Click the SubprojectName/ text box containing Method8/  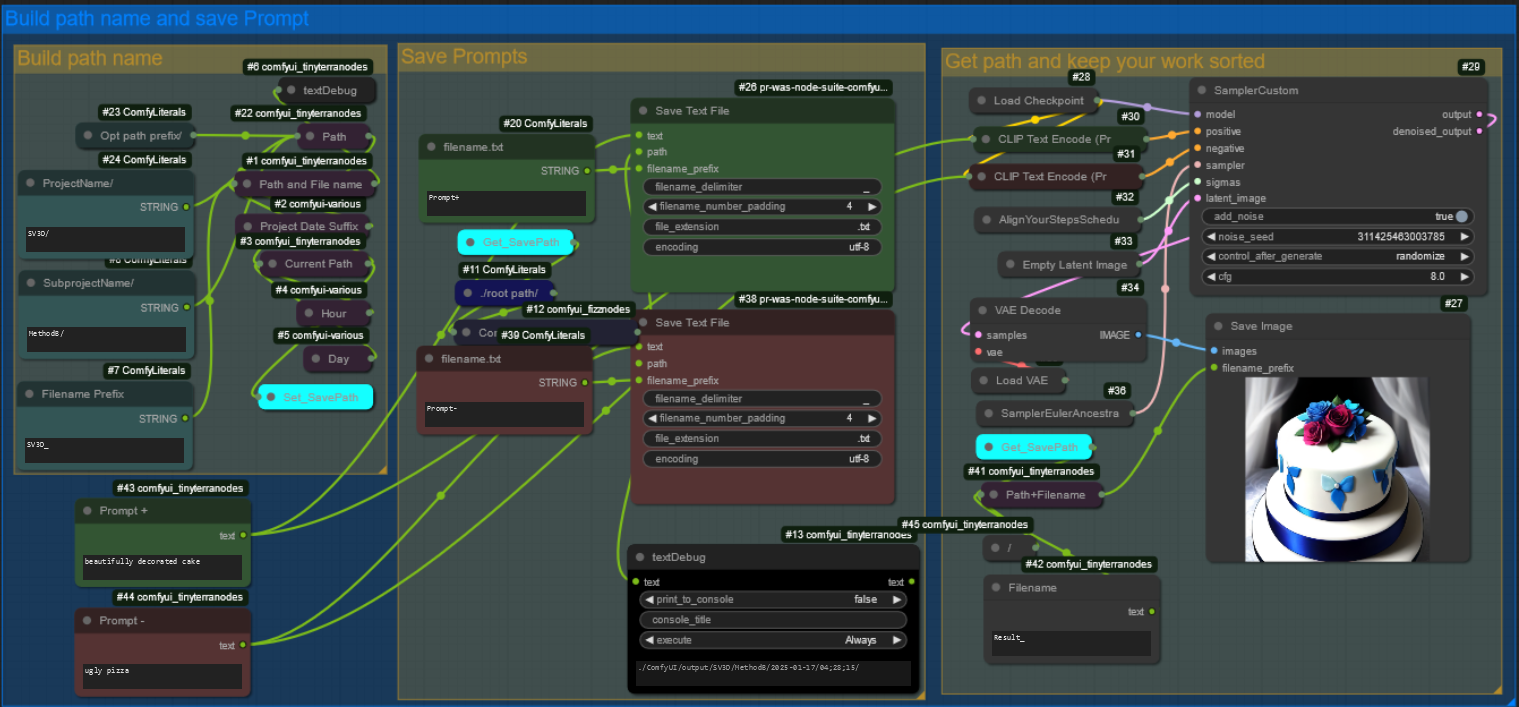106,339
